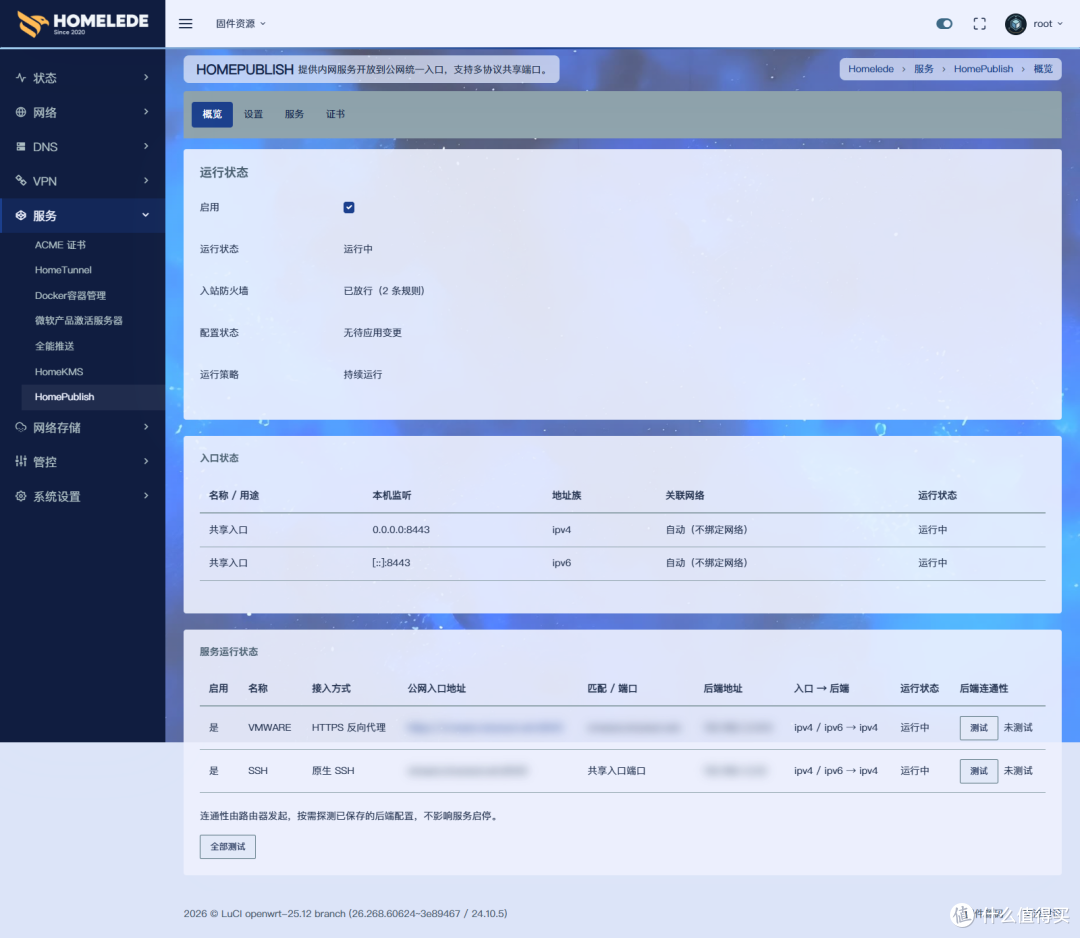
Task: Collapse the 服务 menu chevron
Action: 146,215
